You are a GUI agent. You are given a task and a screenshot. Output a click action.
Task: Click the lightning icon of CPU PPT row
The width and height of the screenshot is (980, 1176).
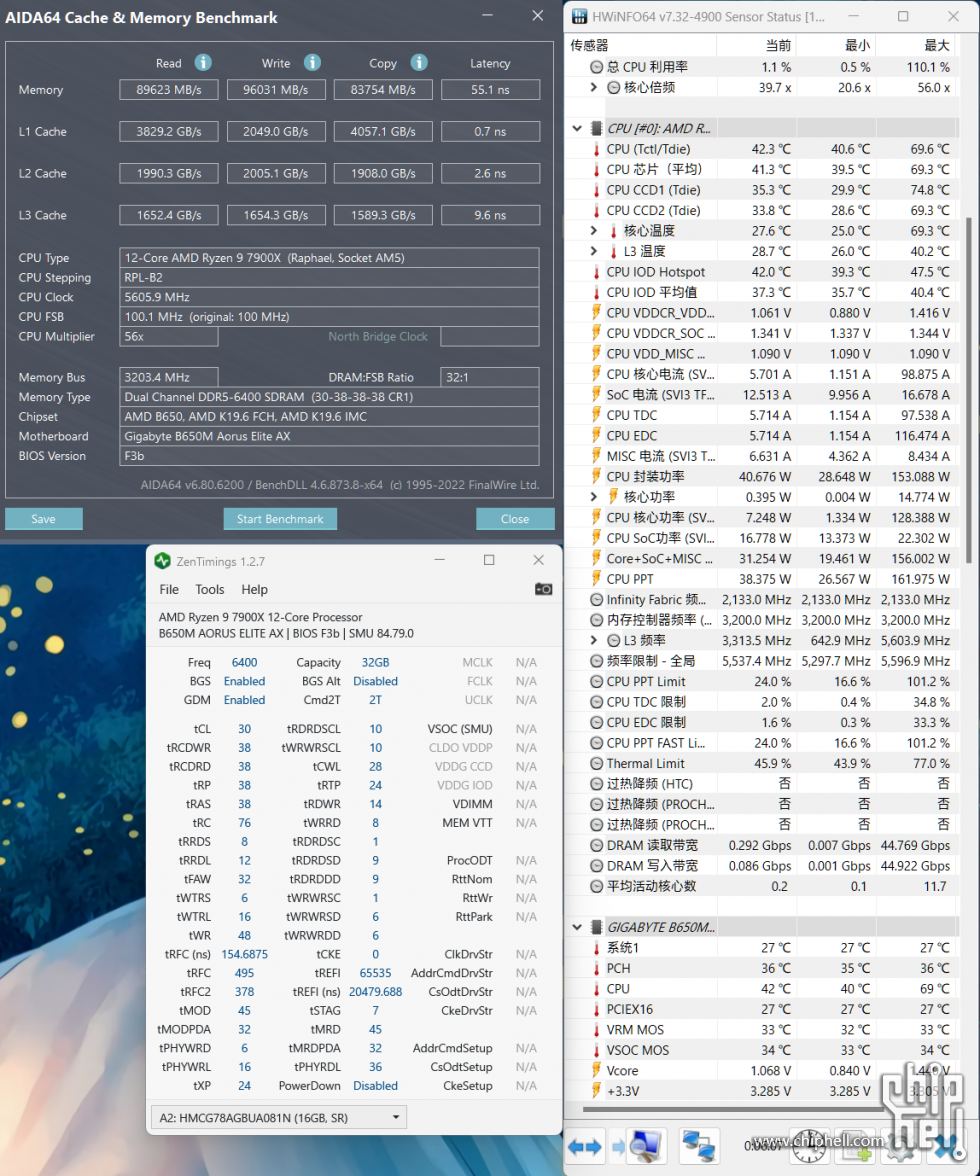[x=597, y=579]
